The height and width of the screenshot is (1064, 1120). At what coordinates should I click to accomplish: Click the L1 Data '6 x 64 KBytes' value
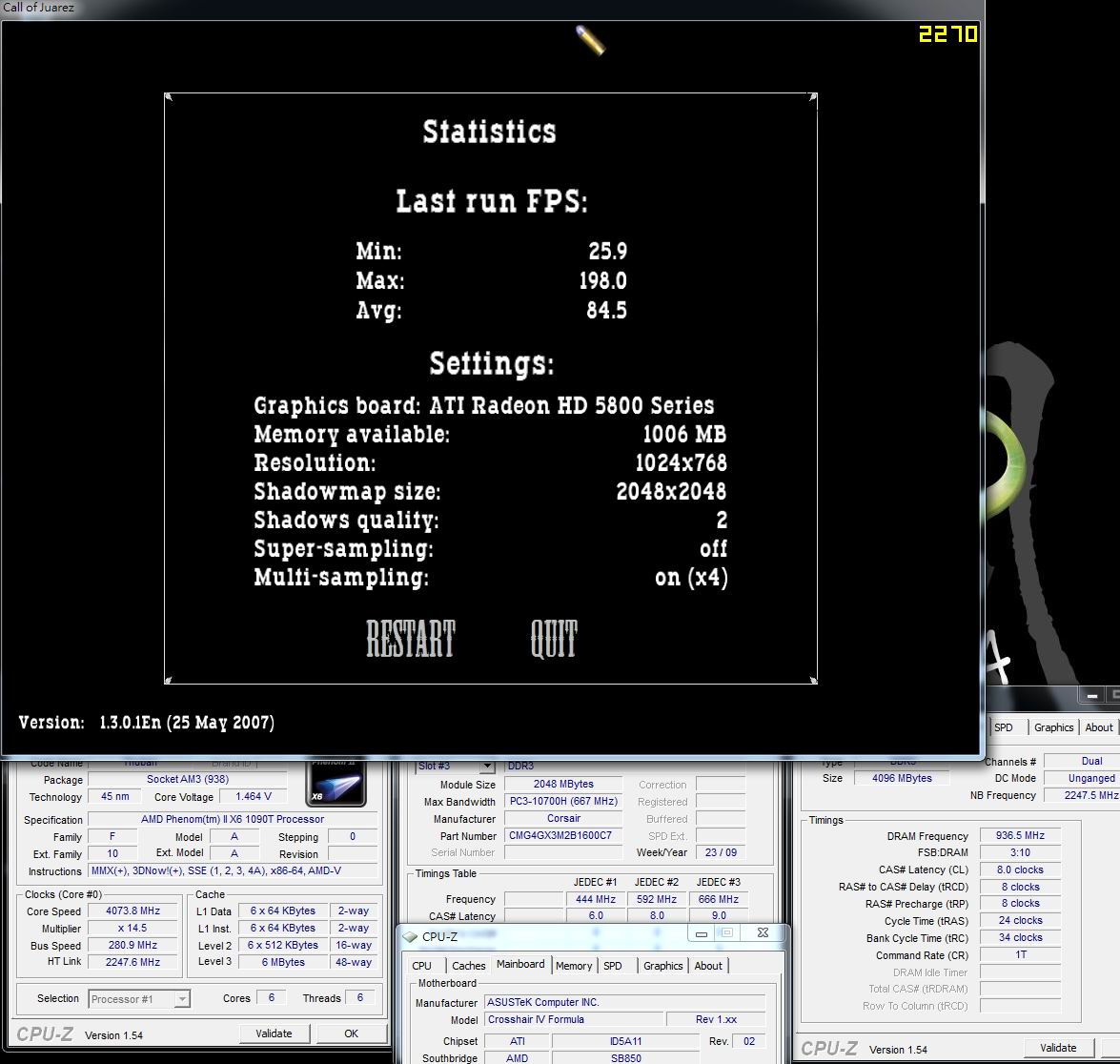[x=283, y=911]
